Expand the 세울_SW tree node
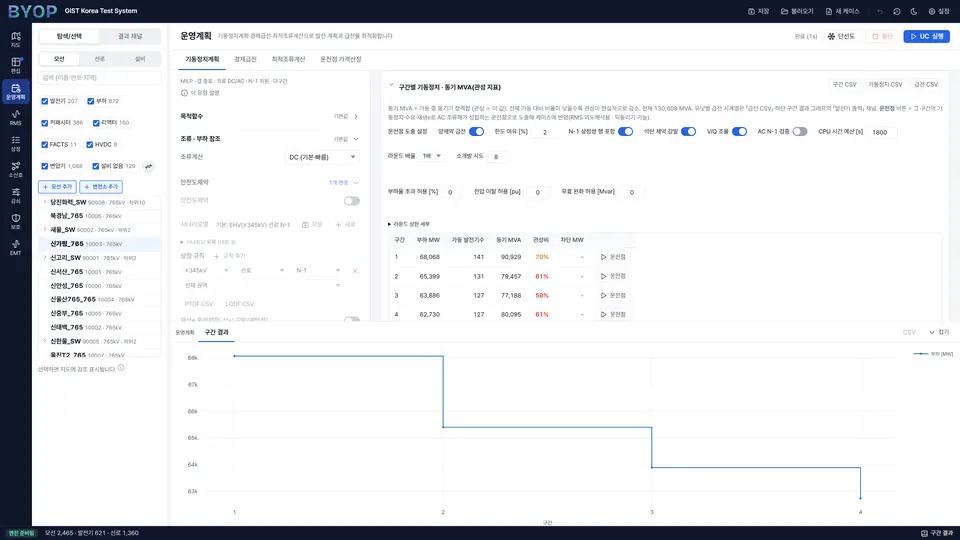The image size is (960, 540). (45, 230)
